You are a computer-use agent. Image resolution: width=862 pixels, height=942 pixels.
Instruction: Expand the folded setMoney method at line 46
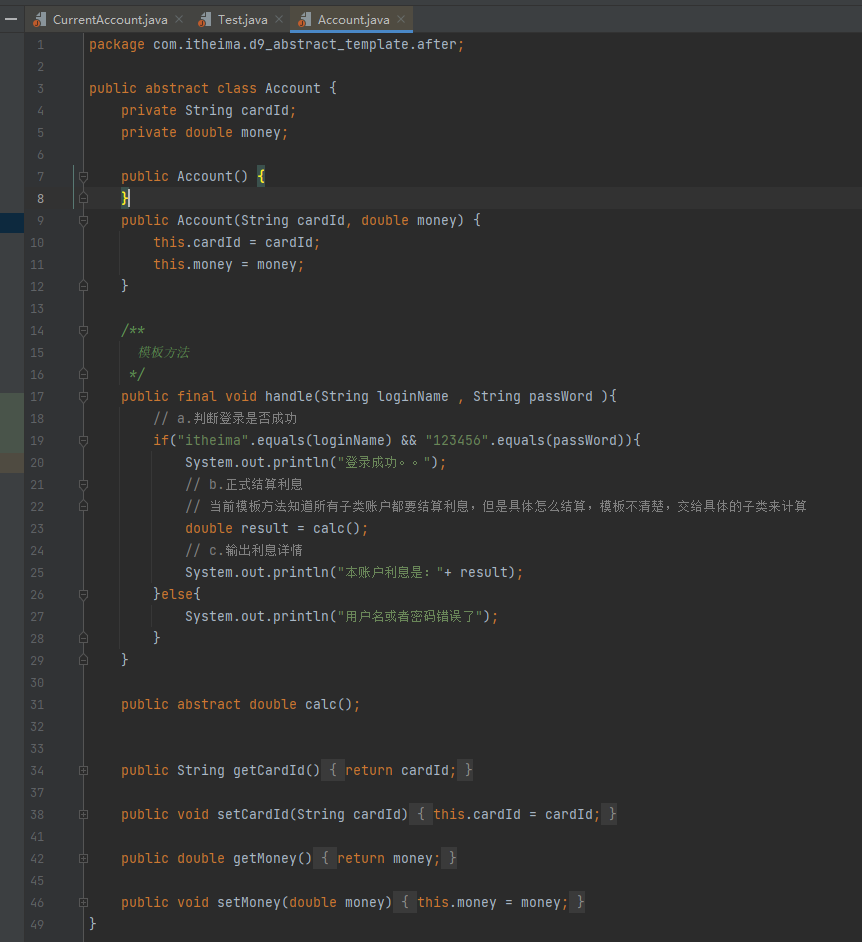click(83, 902)
